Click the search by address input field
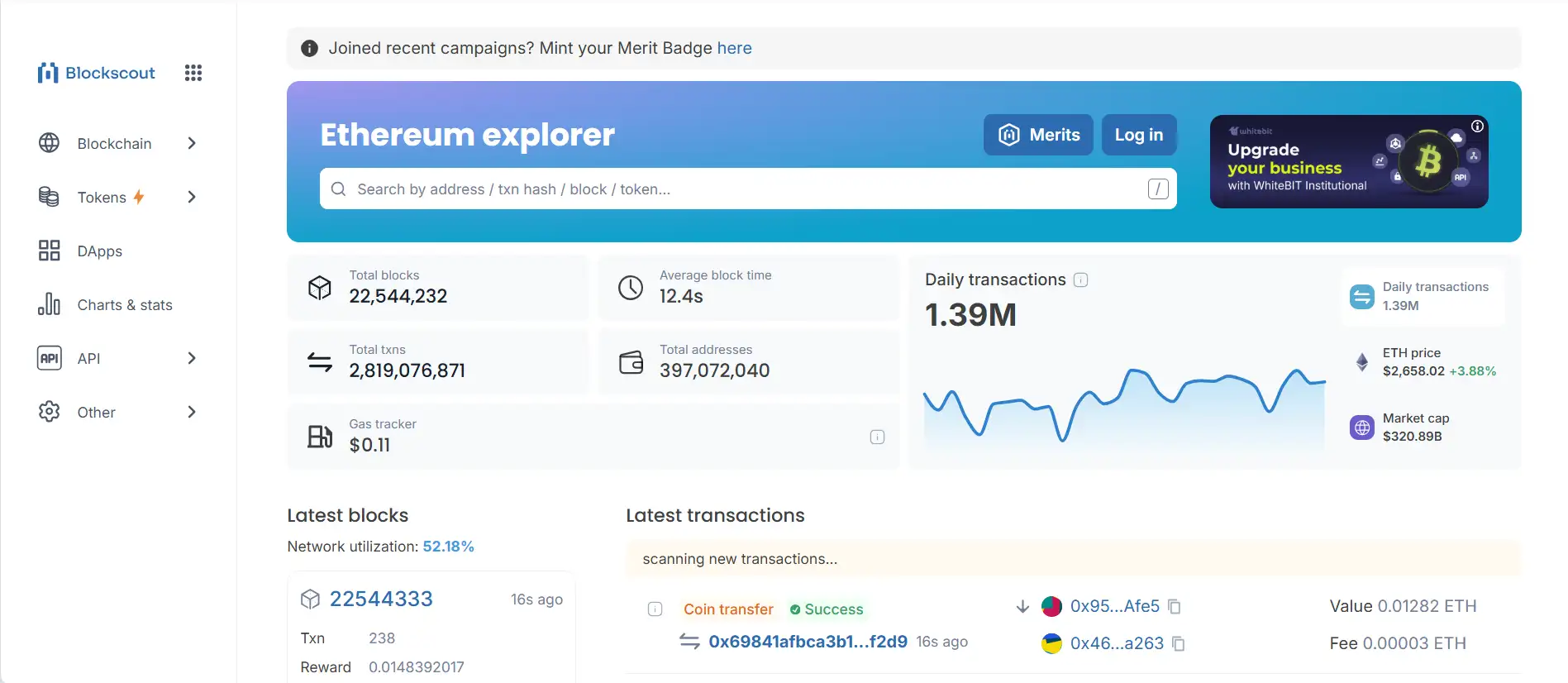Viewport: 1568px width, 683px height. (x=744, y=189)
